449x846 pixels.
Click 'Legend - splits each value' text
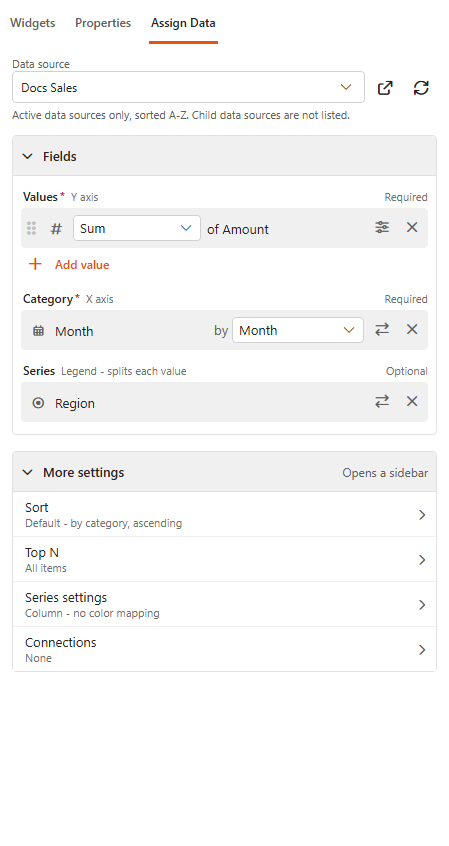tap(124, 371)
